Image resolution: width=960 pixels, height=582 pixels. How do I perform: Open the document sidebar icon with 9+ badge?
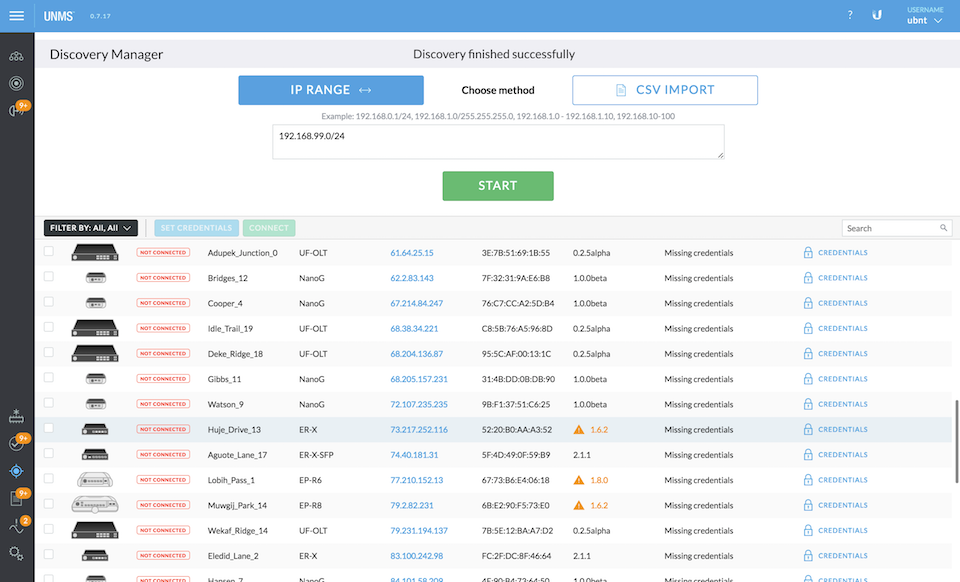click(18, 498)
